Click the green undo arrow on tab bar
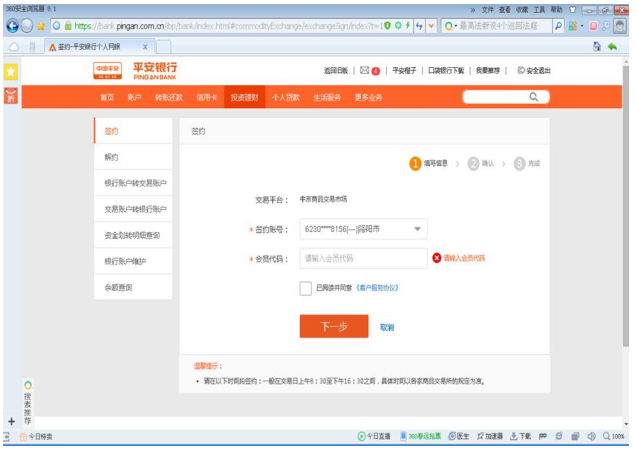 [612, 47]
